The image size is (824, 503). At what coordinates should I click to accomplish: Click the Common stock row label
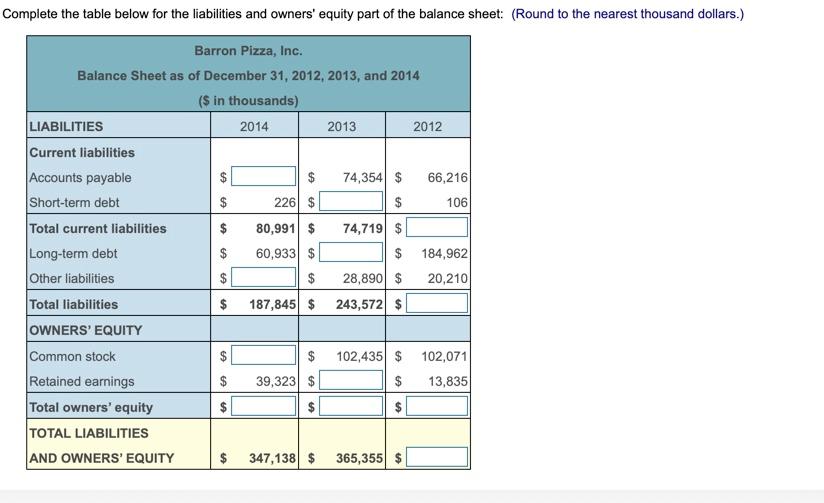tap(72, 356)
